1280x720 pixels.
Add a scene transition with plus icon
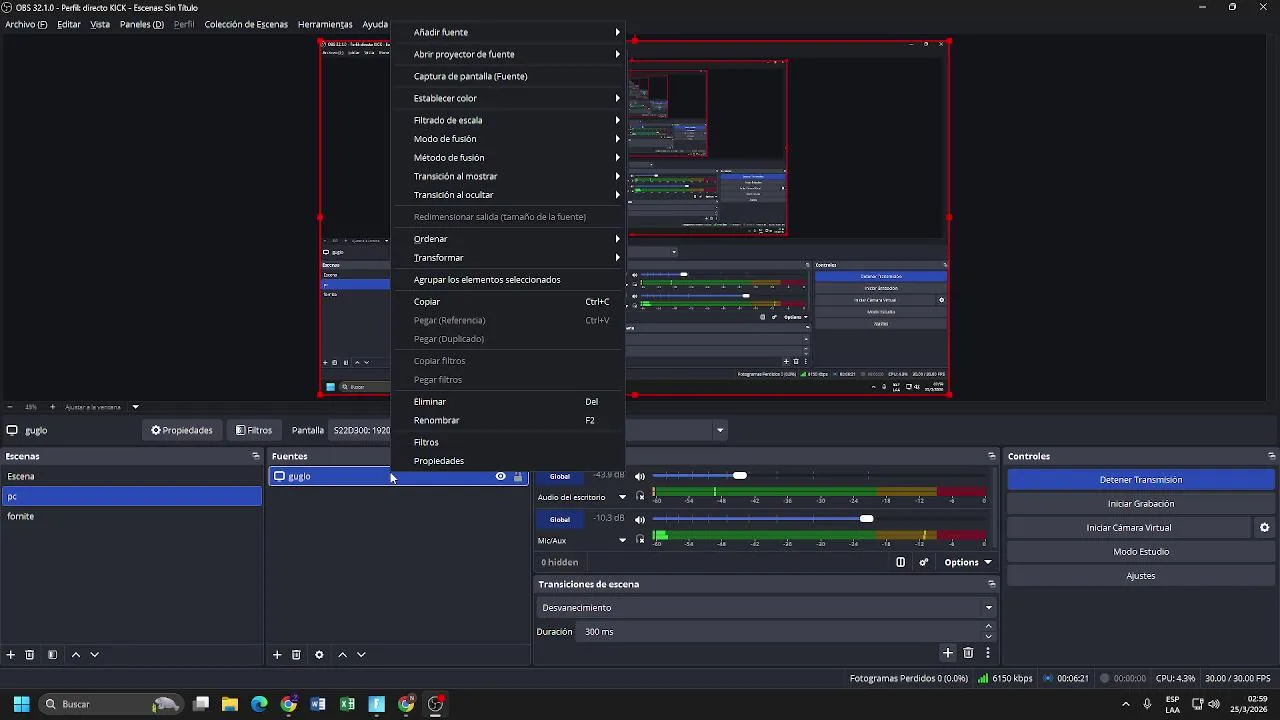(948, 653)
